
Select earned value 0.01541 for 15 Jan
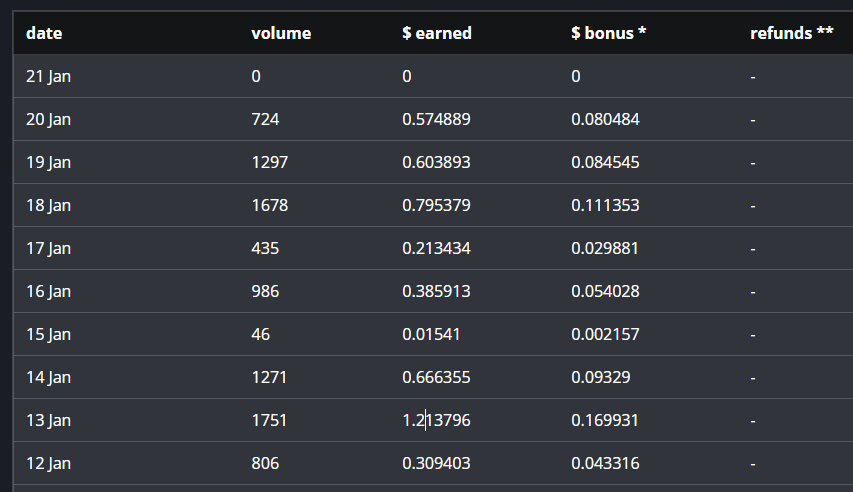click(431, 334)
